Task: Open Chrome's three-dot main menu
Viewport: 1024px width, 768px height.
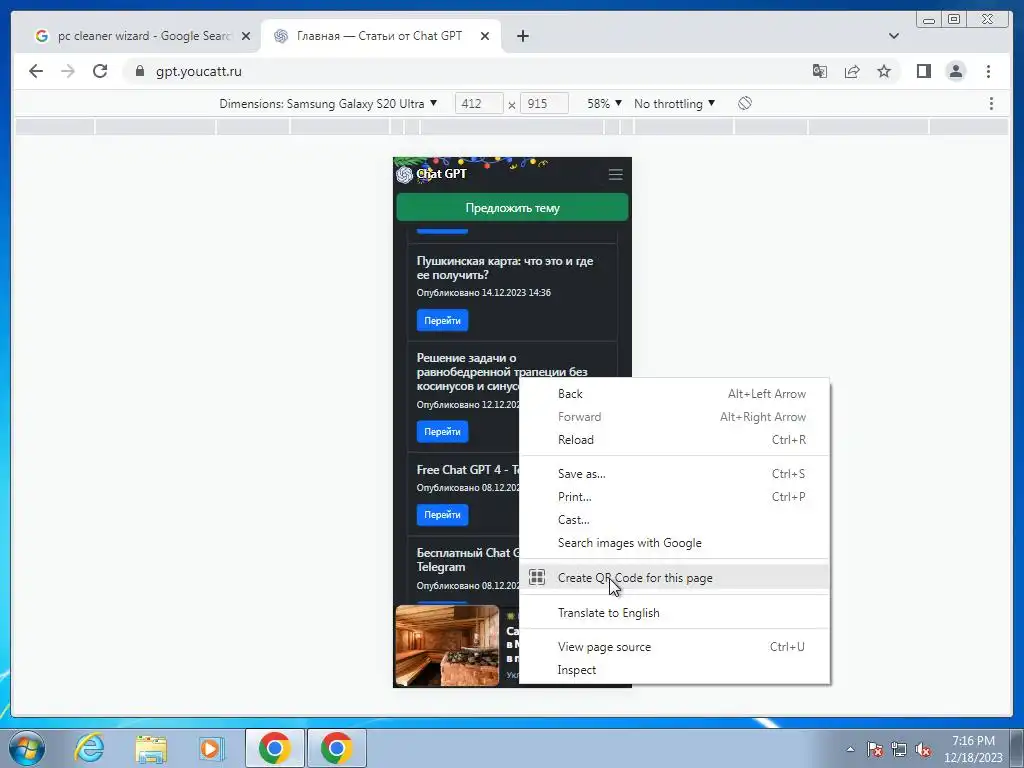Action: [x=988, y=71]
